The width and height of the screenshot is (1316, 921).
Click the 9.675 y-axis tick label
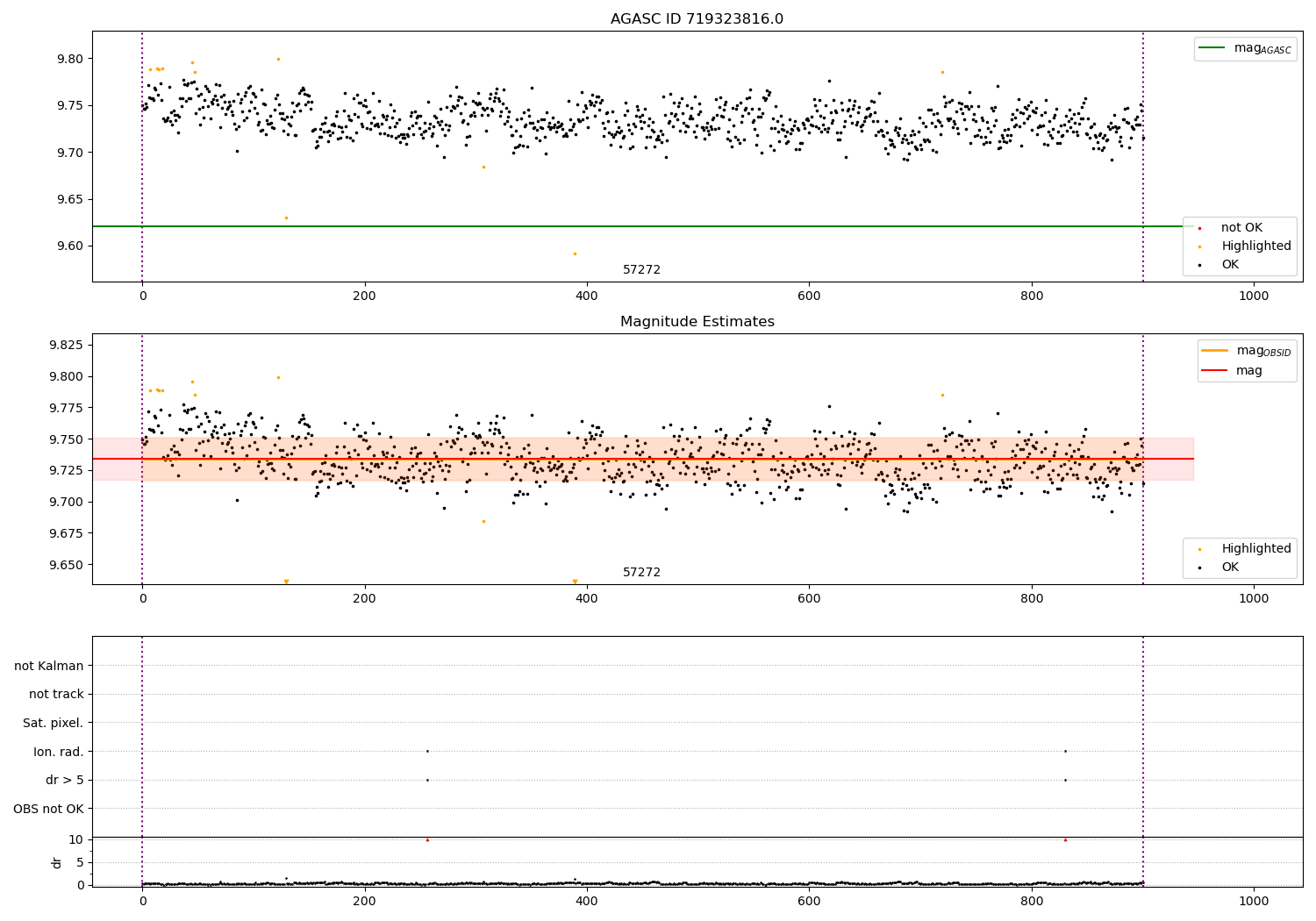point(68,533)
